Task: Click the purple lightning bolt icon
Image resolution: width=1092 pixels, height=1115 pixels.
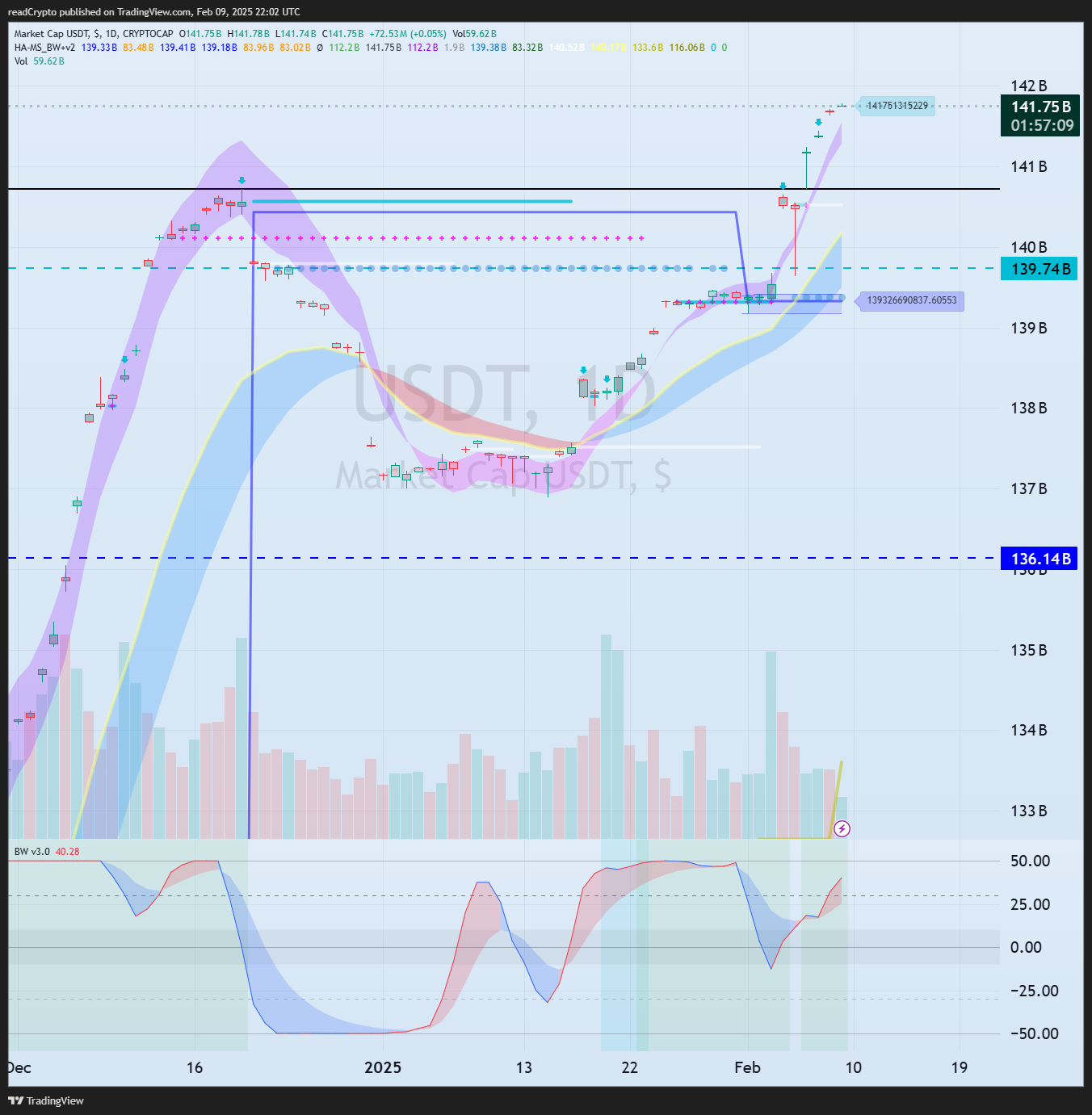Action: pos(842,828)
